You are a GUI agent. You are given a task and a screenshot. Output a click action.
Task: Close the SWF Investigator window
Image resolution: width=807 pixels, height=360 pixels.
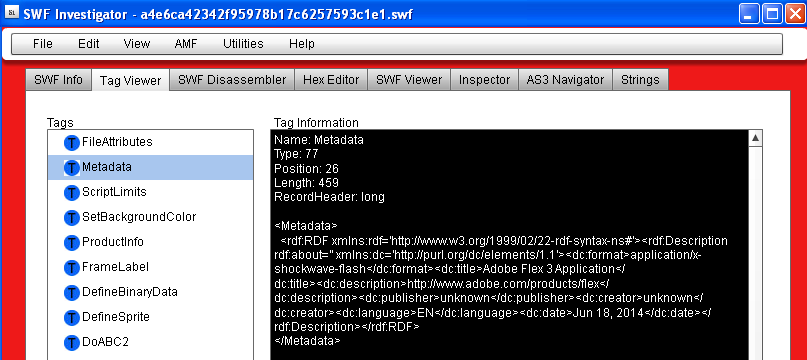(795, 14)
